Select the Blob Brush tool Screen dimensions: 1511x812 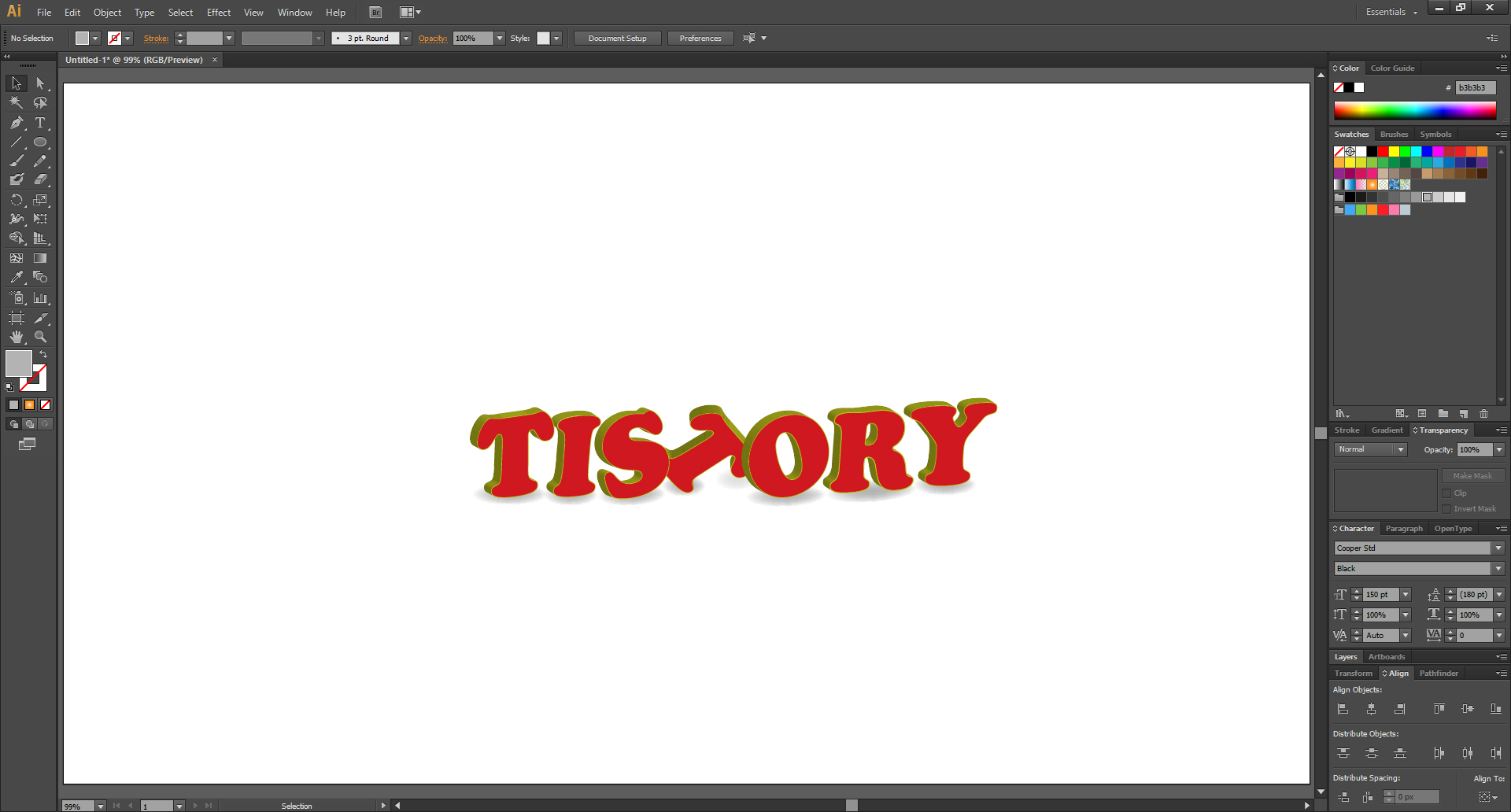[x=17, y=180]
